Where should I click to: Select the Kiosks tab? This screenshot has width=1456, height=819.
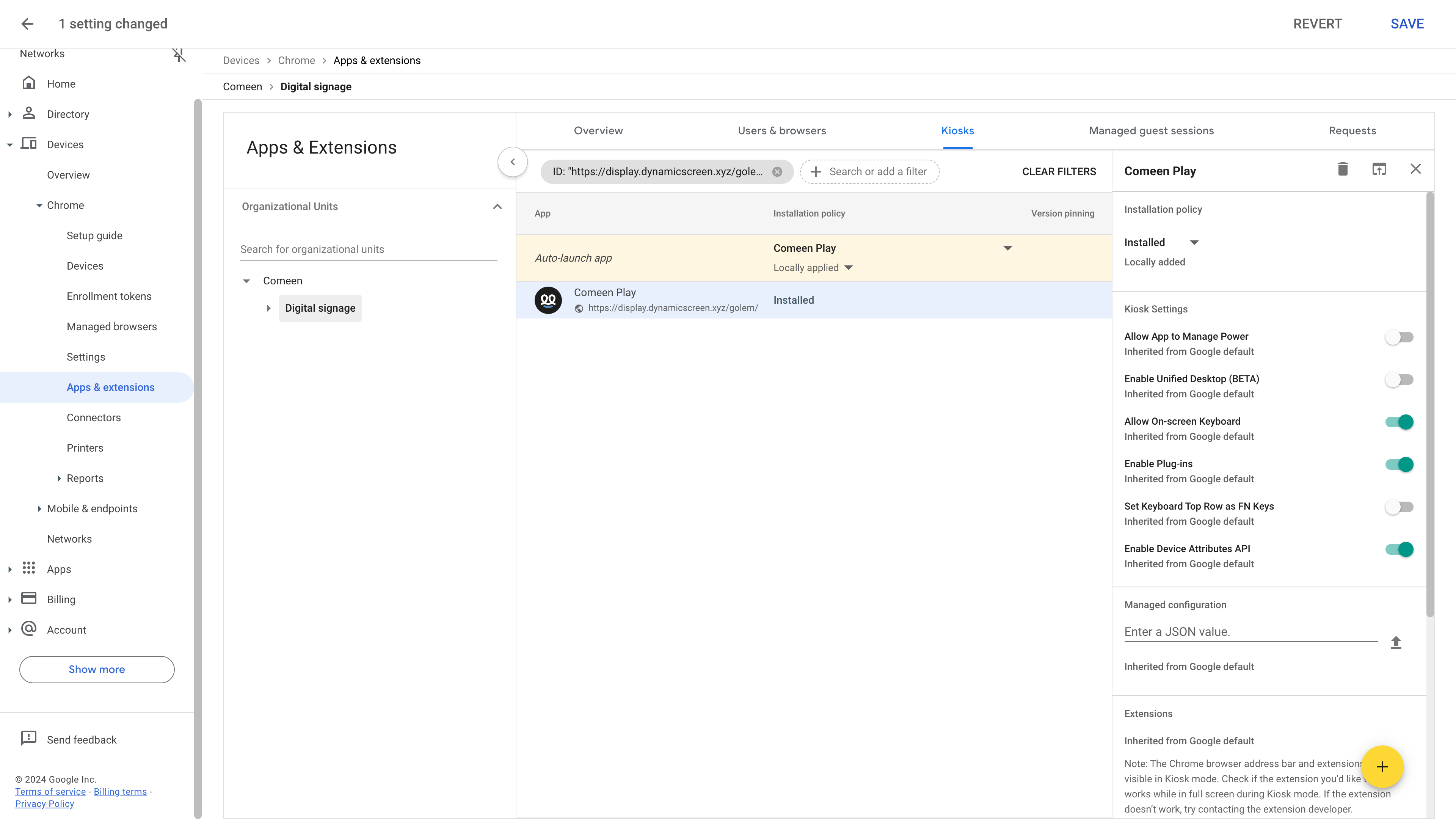(x=957, y=130)
